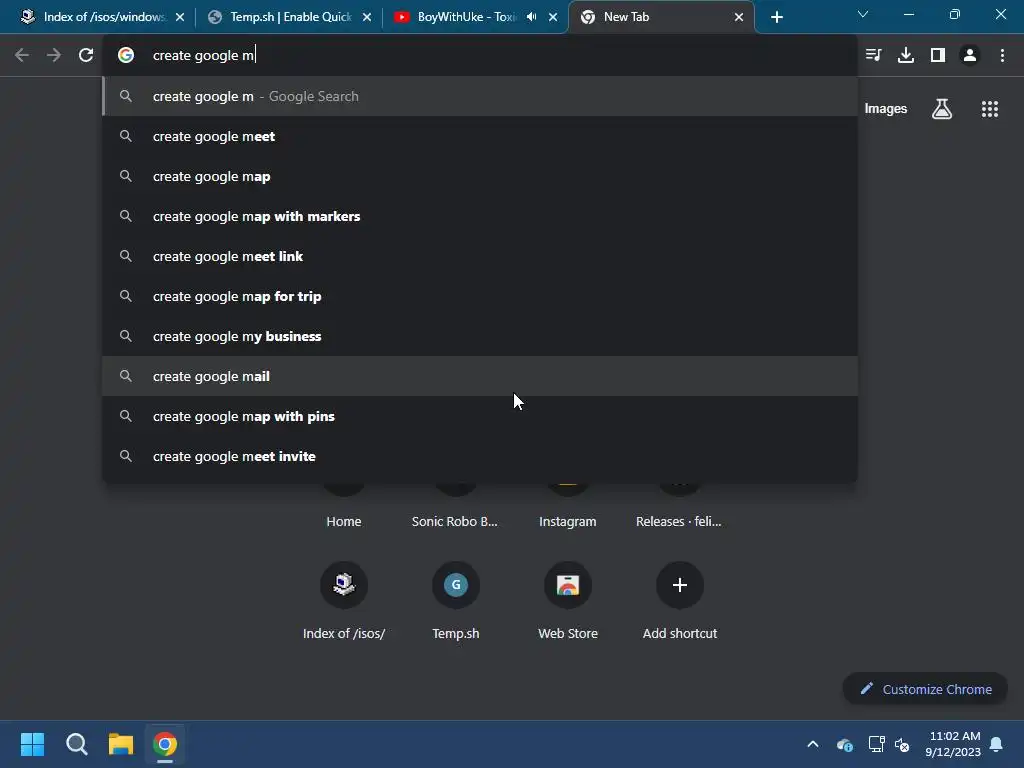Pick 'create google map for trip' suggestion

480,296
